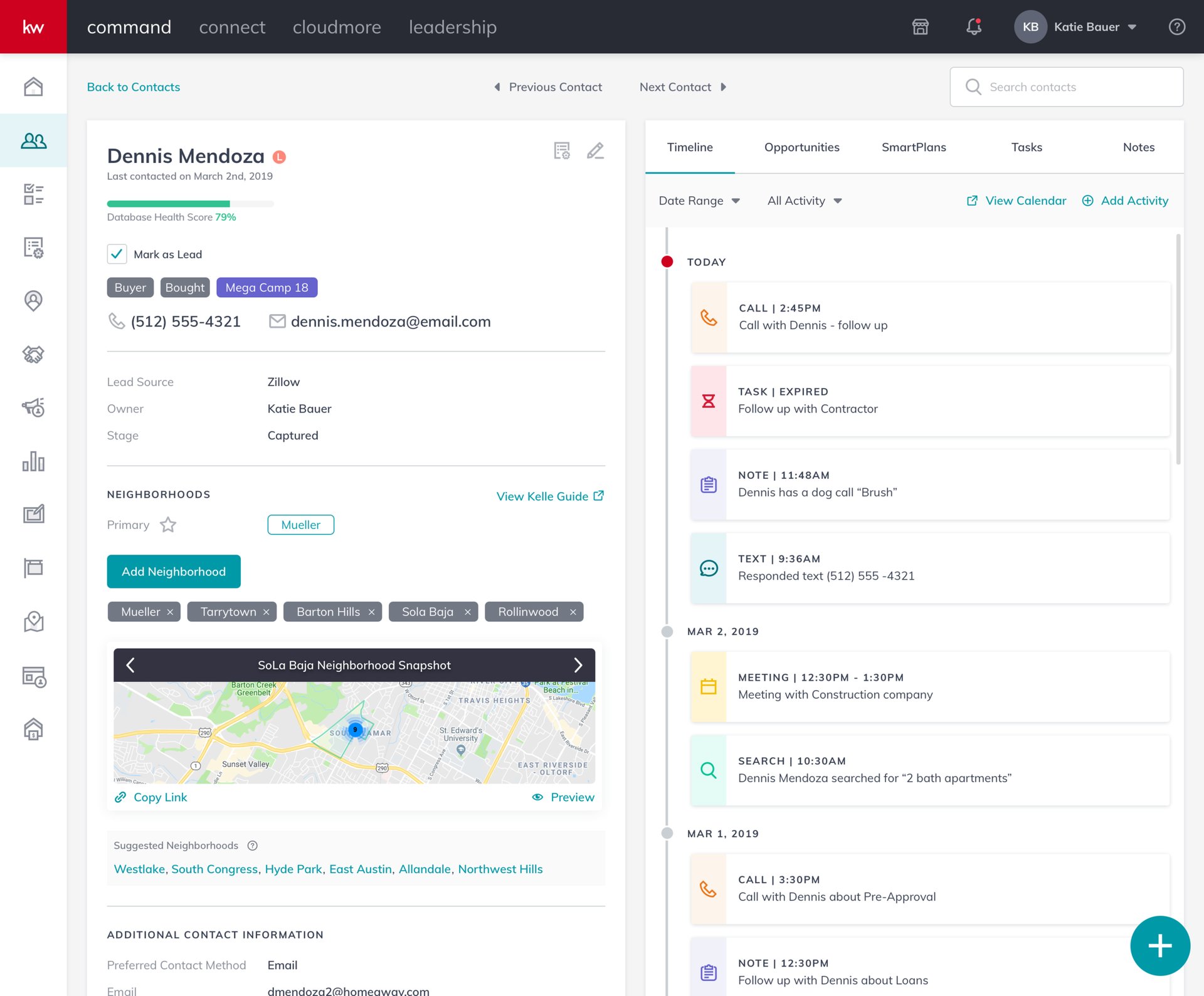Screen dimensions: 1204x996
Task: Toggle the Primary neighborhood star
Action: pyautogui.click(x=168, y=525)
